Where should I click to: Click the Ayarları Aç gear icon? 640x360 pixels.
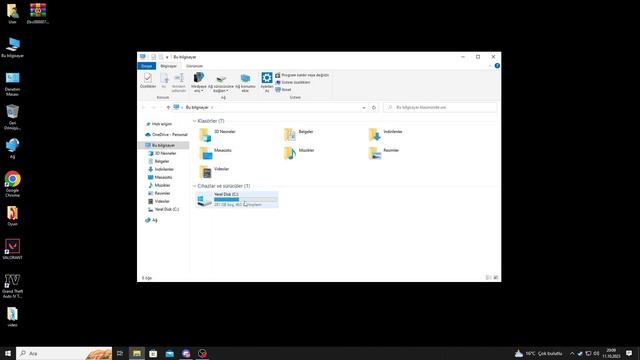(x=267, y=82)
